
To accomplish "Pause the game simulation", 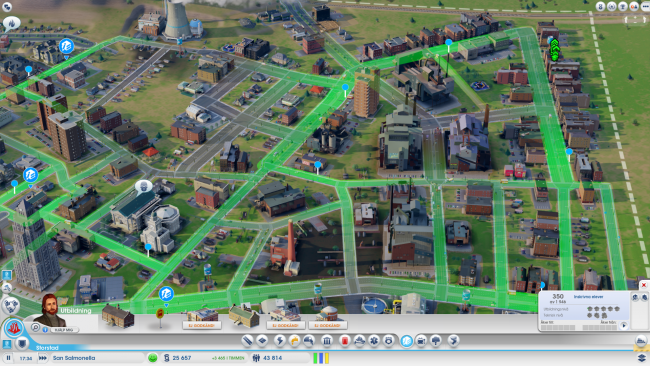I will tap(8, 358).
